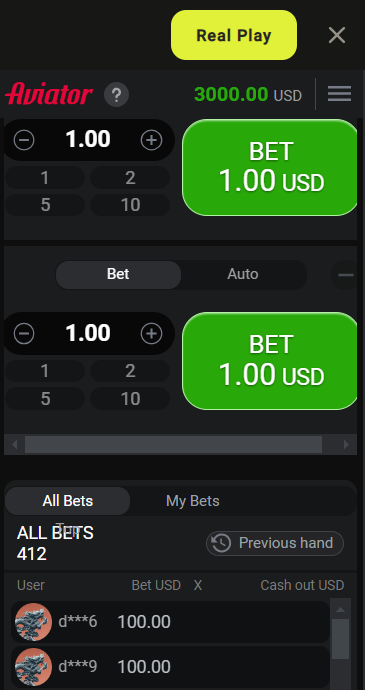Select Bet mode in second panel
This screenshot has height=690, width=365.
[118, 275]
